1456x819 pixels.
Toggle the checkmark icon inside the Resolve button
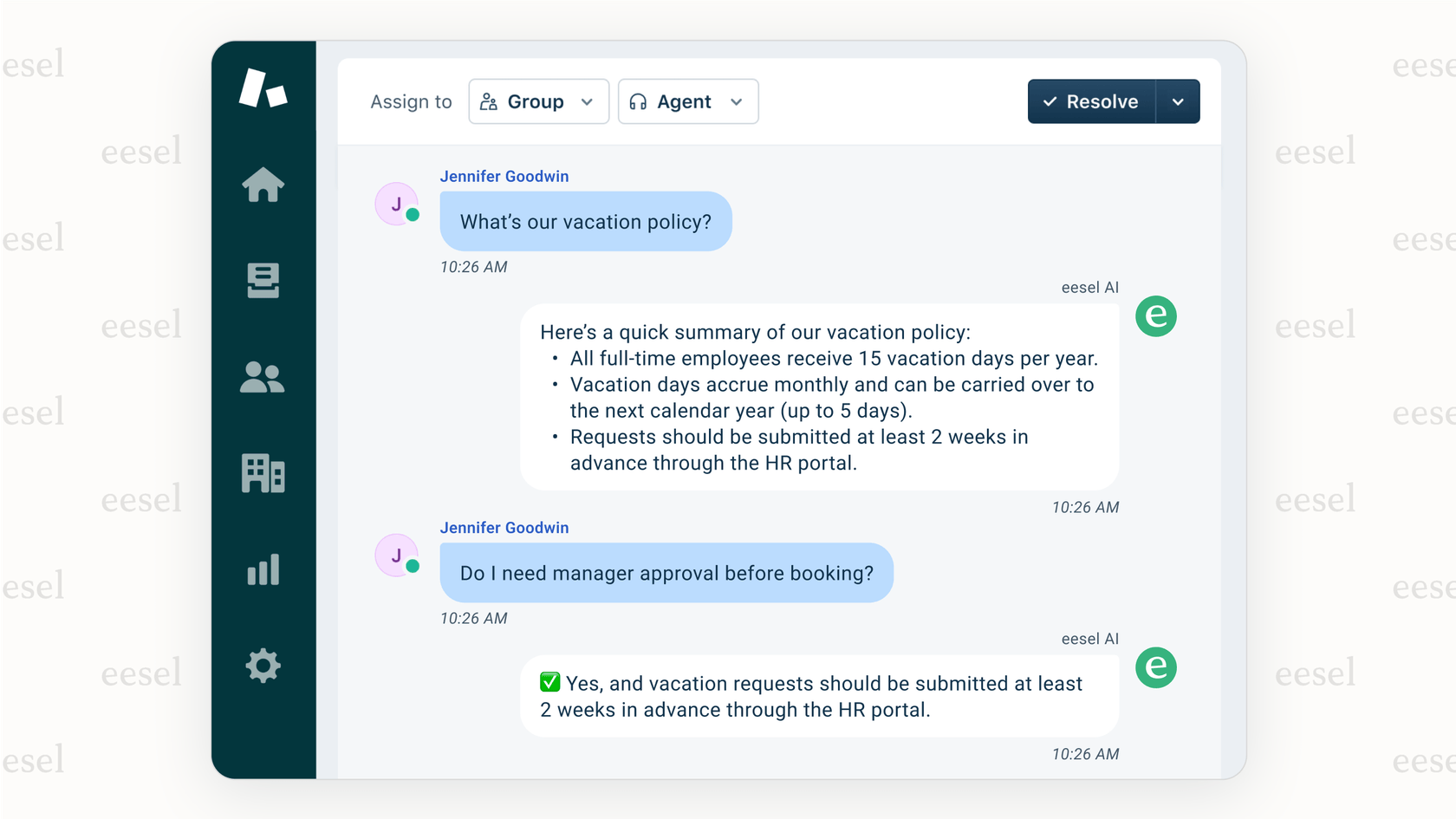coord(1051,101)
